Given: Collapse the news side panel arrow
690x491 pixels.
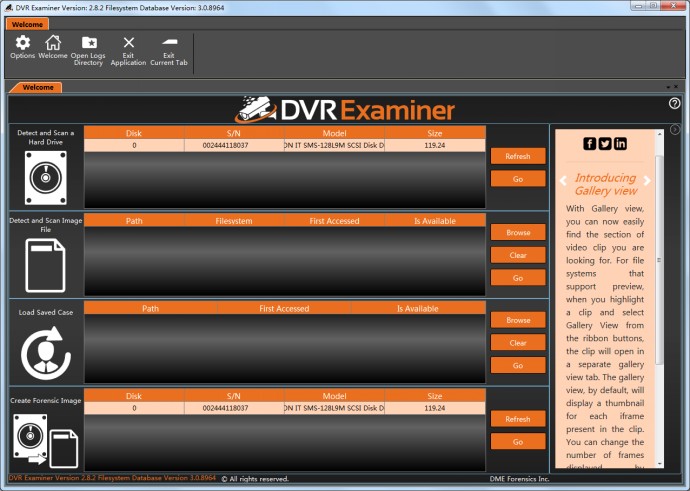Looking at the screenshot, I should 675,129.
